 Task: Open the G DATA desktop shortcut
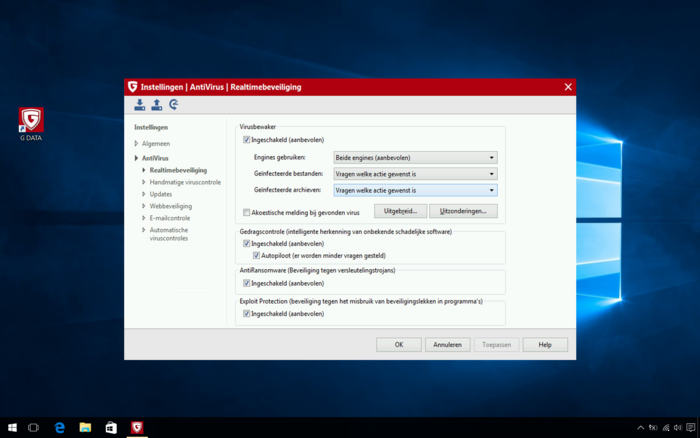coord(31,125)
